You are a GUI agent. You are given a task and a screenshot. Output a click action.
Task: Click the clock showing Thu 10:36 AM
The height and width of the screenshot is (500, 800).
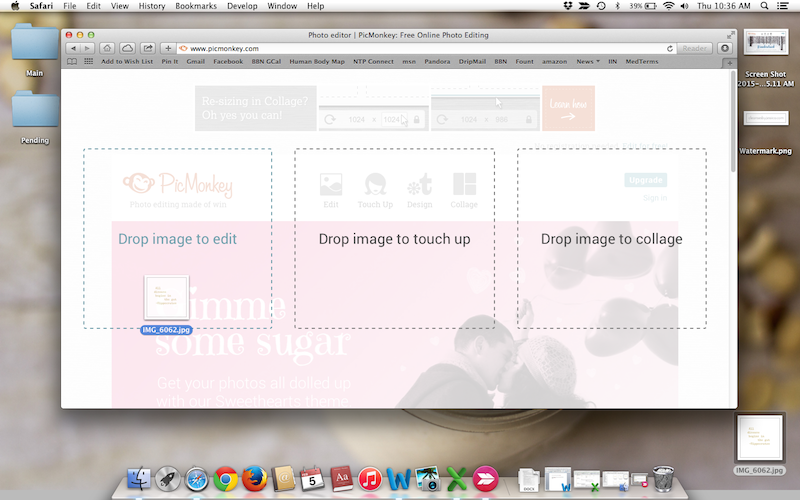pyautogui.click(x=723, y=6)
